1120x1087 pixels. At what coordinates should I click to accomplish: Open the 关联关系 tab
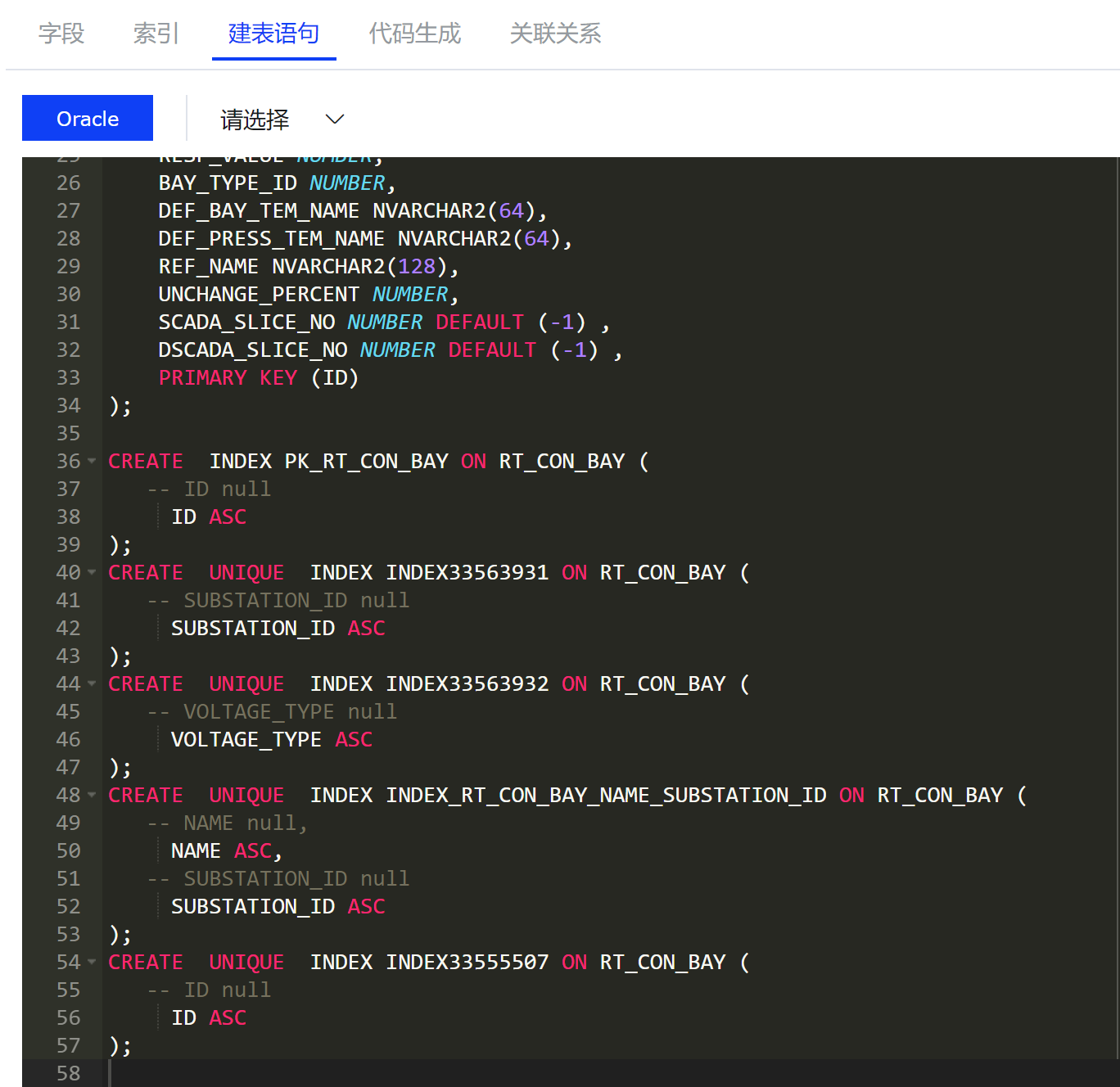pyautogui.click(x=555, y=34)
